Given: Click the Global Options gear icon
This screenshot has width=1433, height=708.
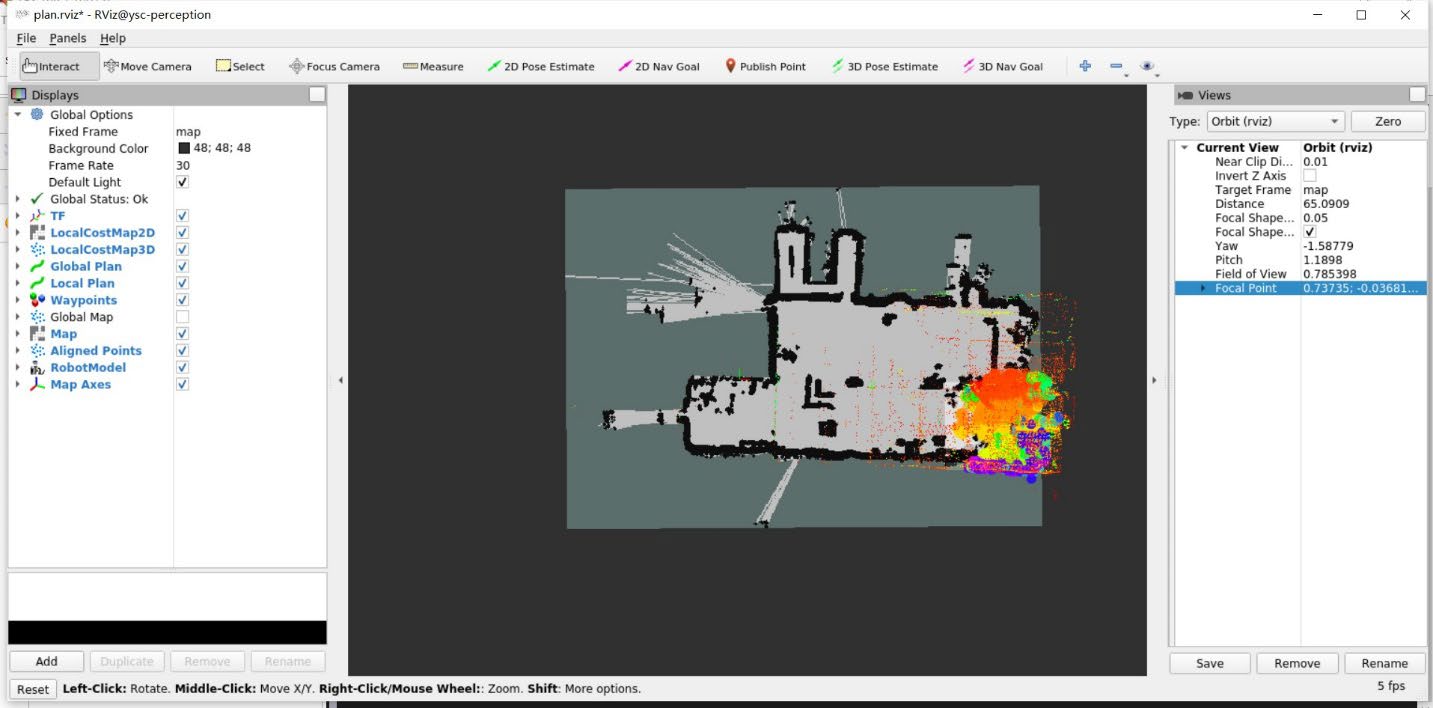Looking at the screenshot, I should click(x=38, y=114).
